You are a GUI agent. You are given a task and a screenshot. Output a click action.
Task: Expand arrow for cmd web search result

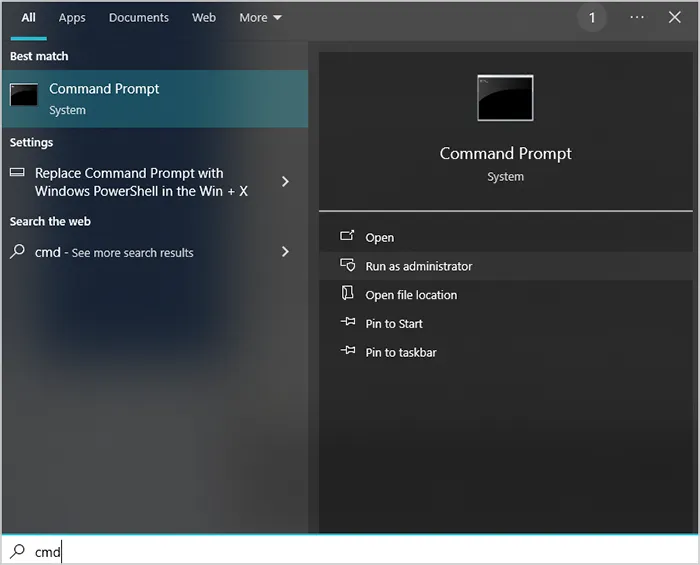click(285, 252)
